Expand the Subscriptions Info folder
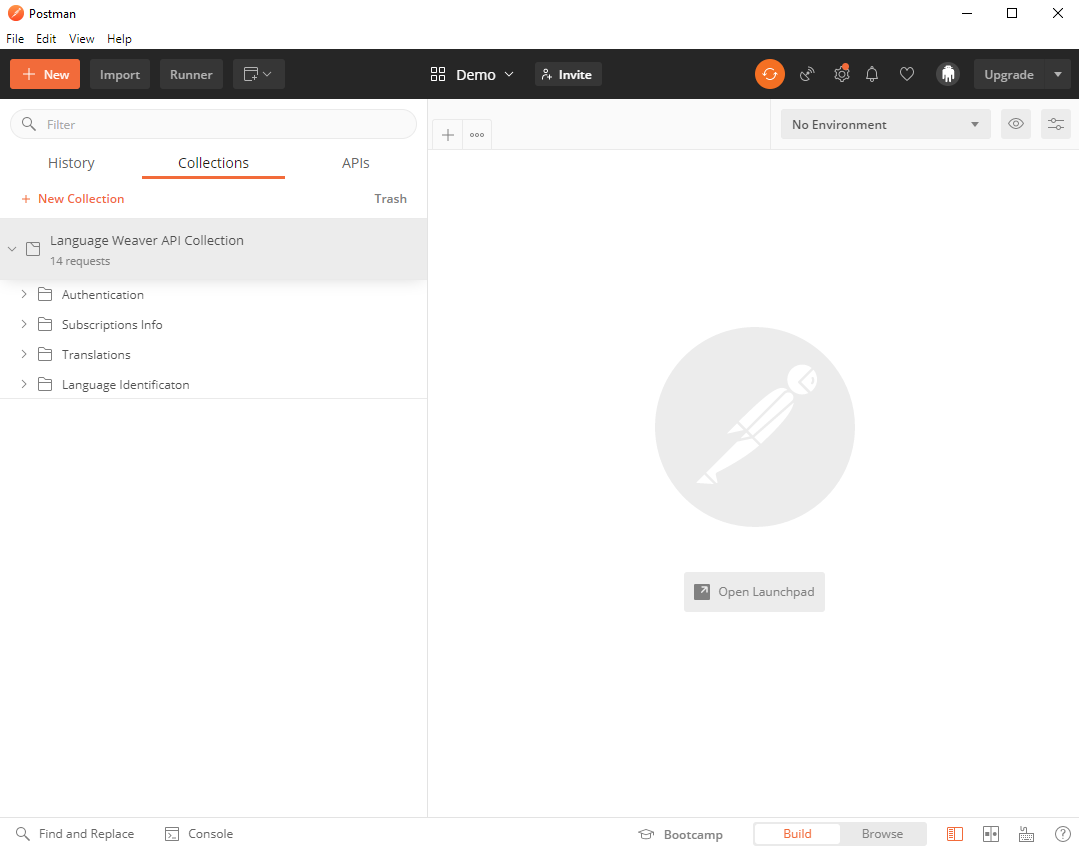Image resolution: width=1079 pixels, height=849 pixels. click(24, 324)
